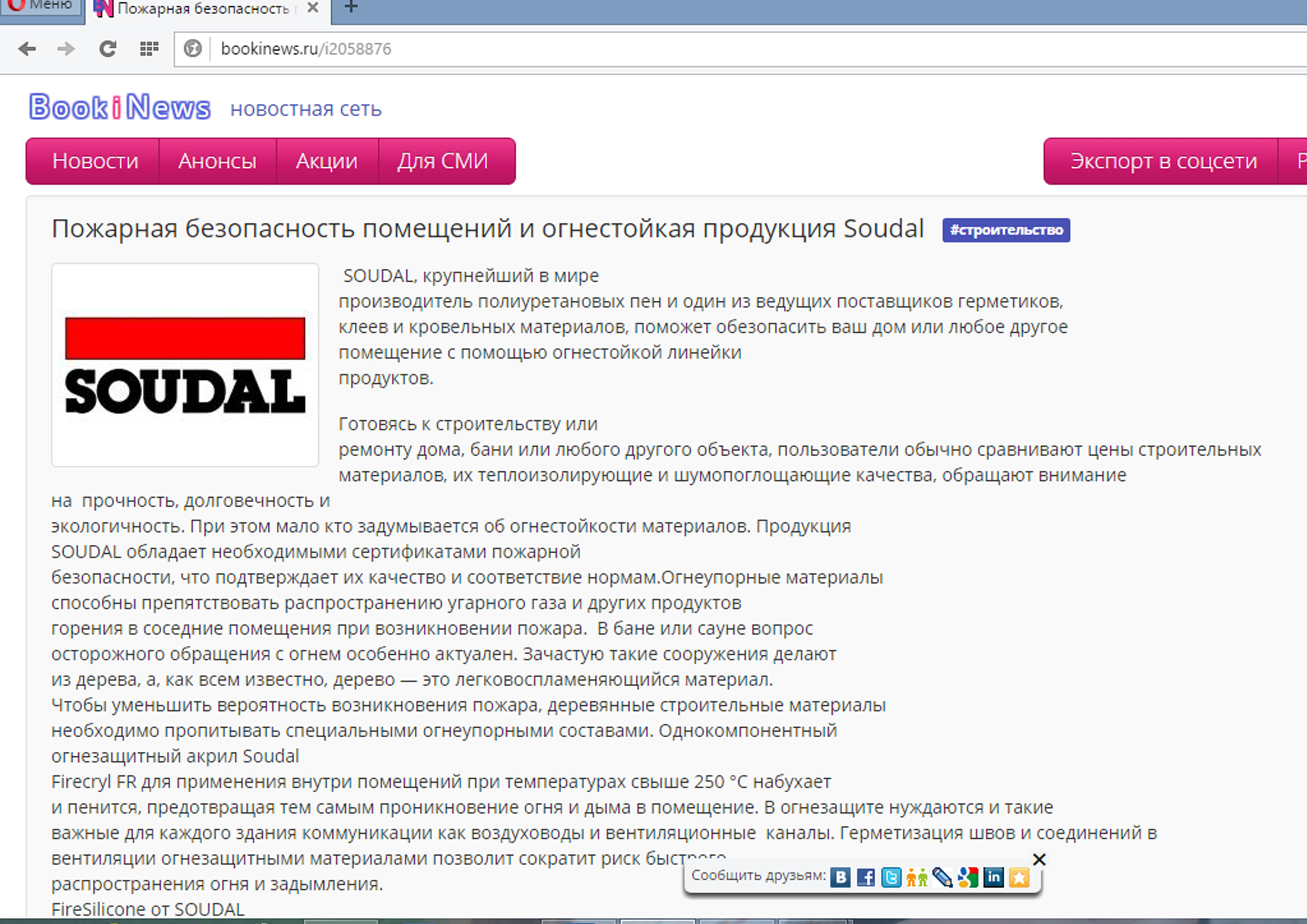This screenshot has height=924, width=1307.
Task: Share the article on Twitter
Action: click(892, 877)
